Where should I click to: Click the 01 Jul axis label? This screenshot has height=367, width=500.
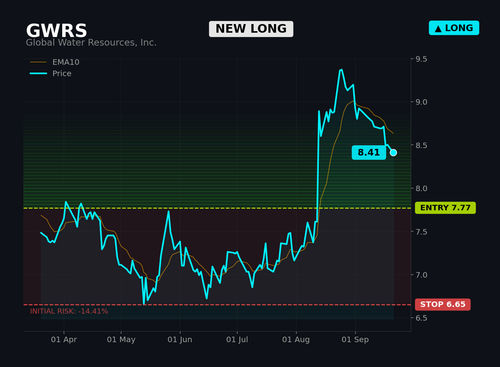coord(237,340)
